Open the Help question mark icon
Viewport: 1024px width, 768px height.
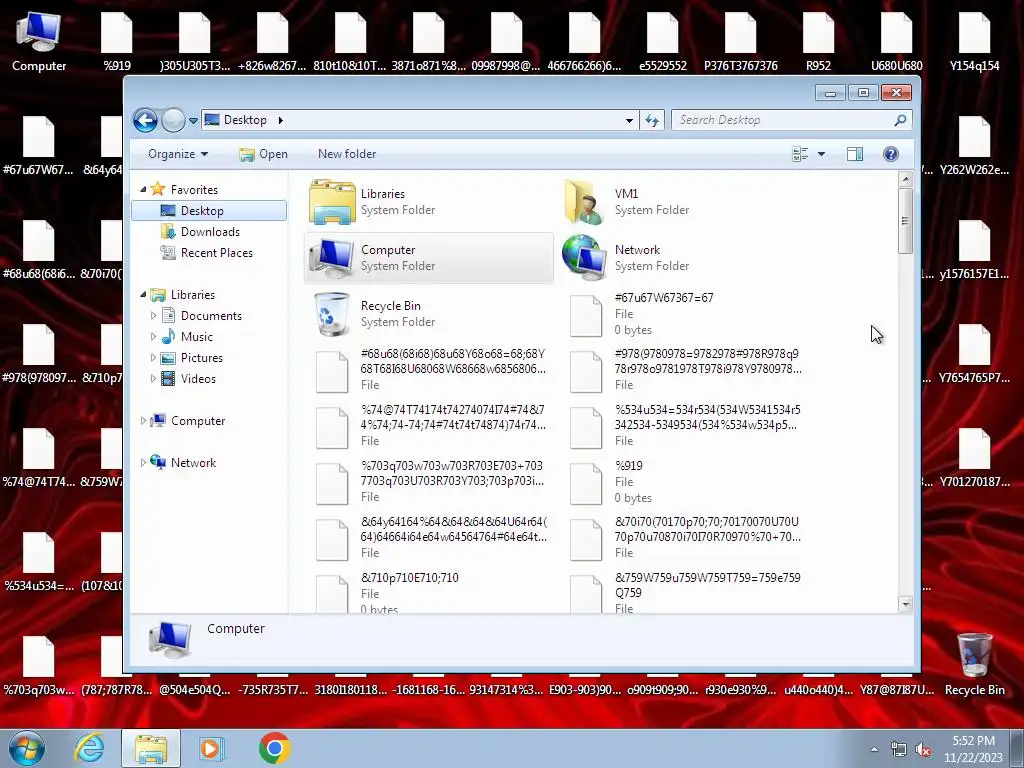891,154
